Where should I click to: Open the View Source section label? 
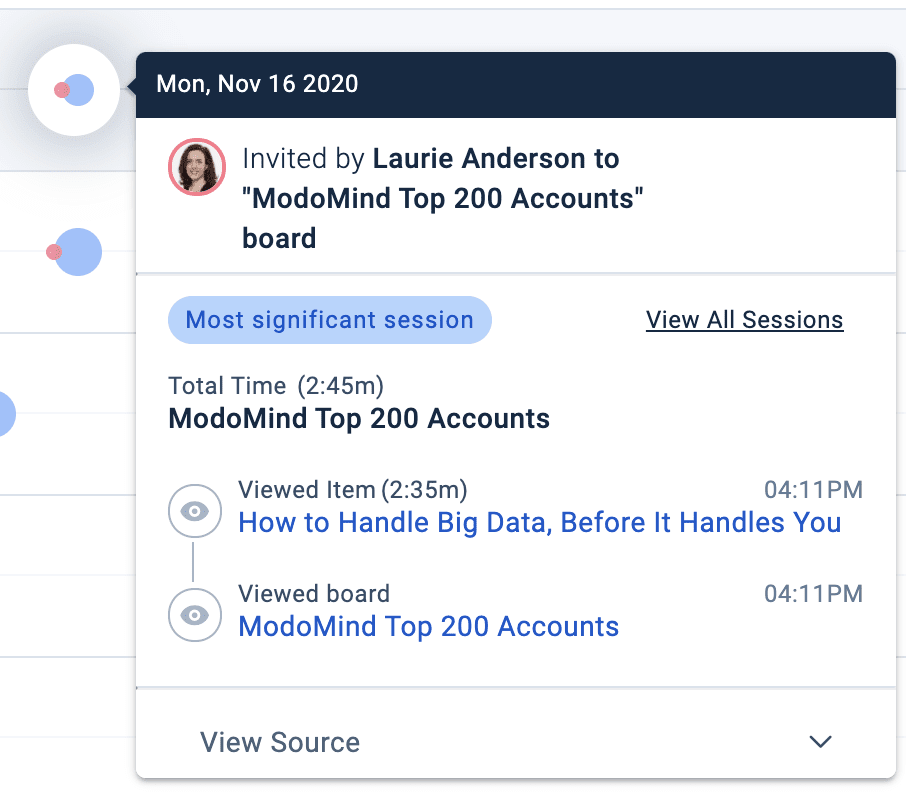click(280, 742)
